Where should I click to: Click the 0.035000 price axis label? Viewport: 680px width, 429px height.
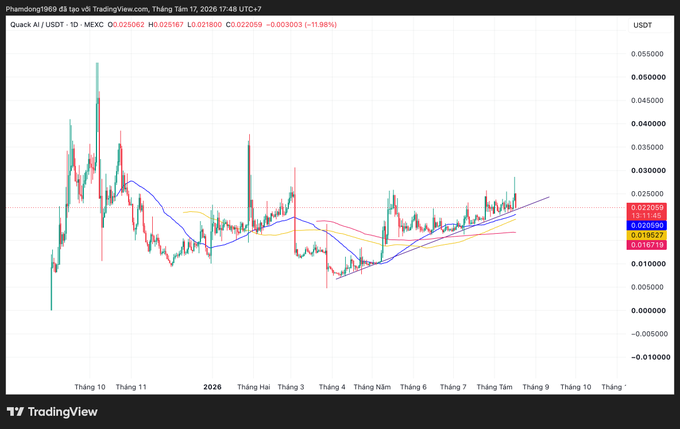pos(647,147)
